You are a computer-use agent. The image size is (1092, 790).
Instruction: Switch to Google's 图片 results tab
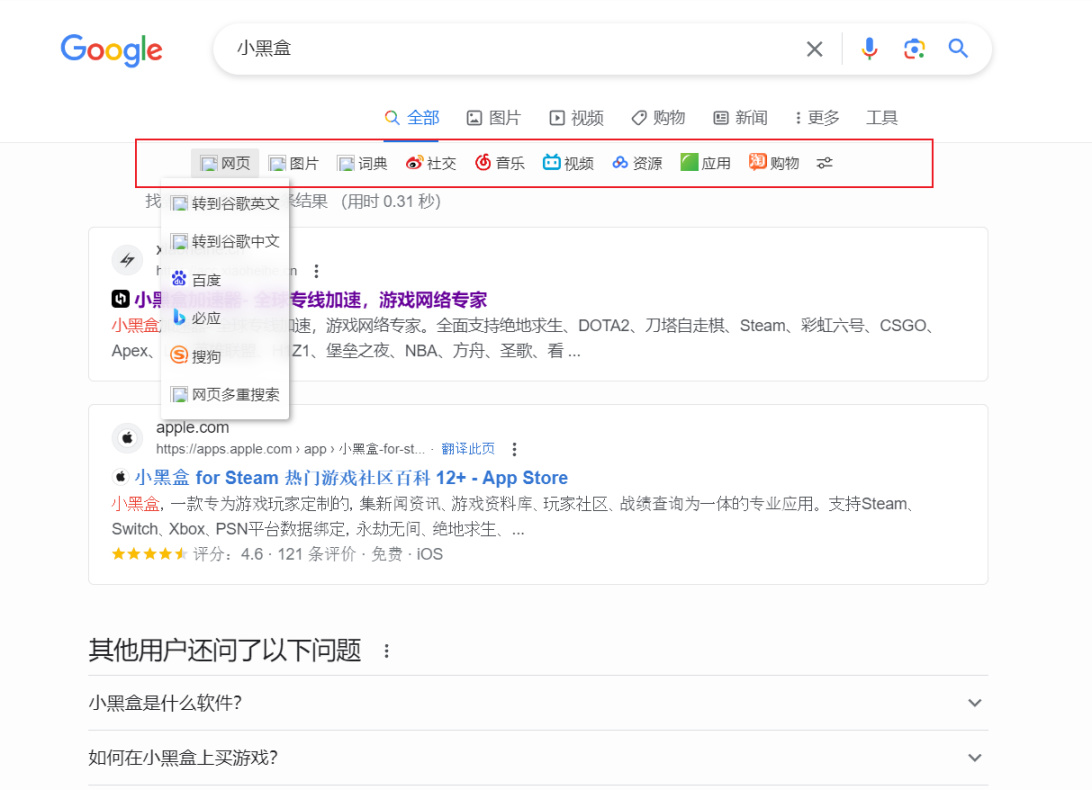pyautogui.click(x=494, y=118)
